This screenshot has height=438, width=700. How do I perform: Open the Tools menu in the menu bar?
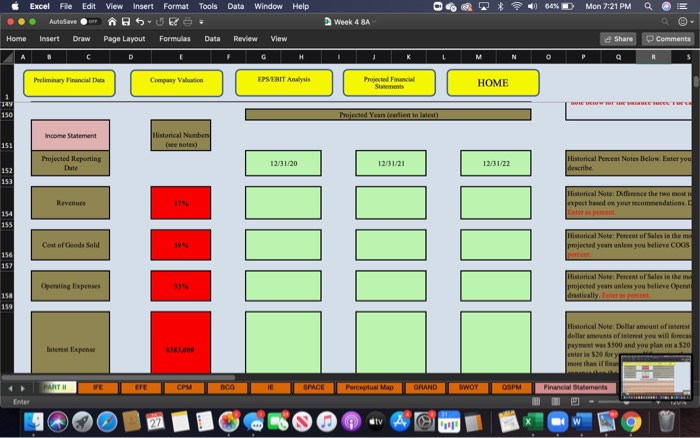click(x=208, y=6)
